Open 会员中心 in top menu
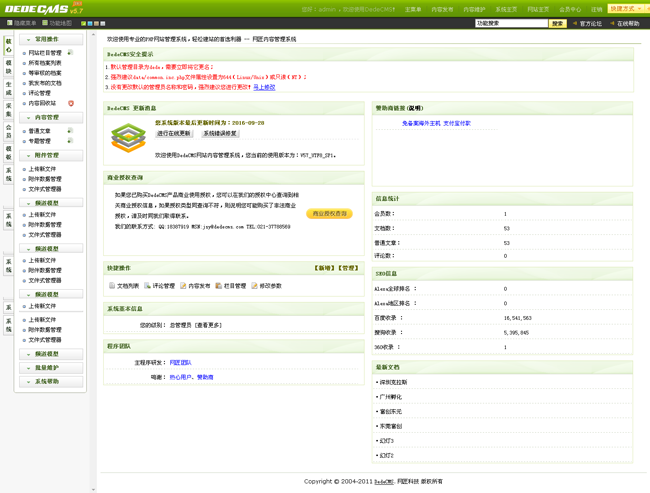Screen dimensions: 650x493 coord(570,9)
